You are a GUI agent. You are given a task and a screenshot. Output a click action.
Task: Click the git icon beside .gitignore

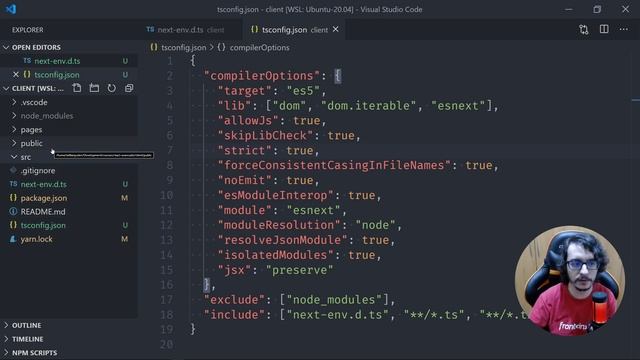click(x=13, y=170)
